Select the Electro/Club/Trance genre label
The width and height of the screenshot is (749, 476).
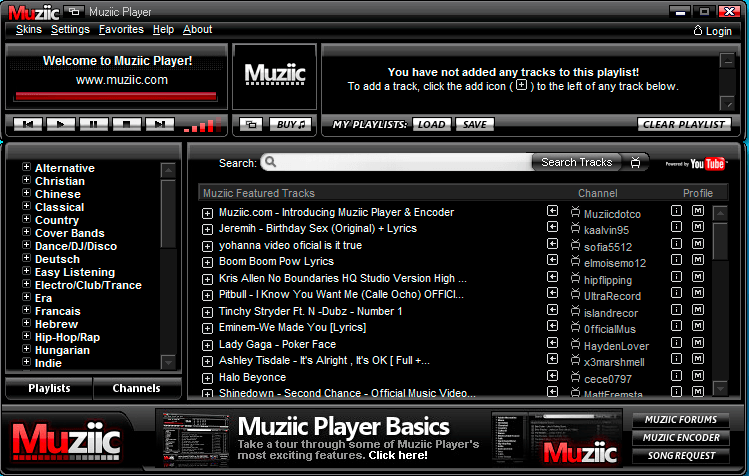pos(88,285)
